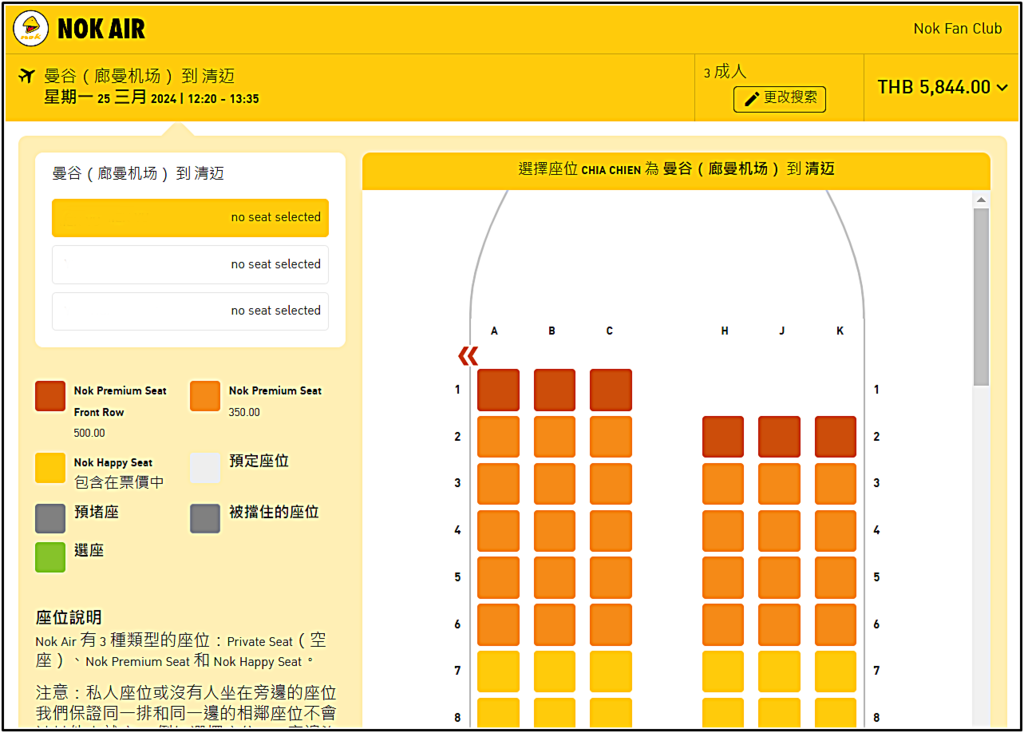
Task: Choose front row seat 1C
Action: pos(611,390)
